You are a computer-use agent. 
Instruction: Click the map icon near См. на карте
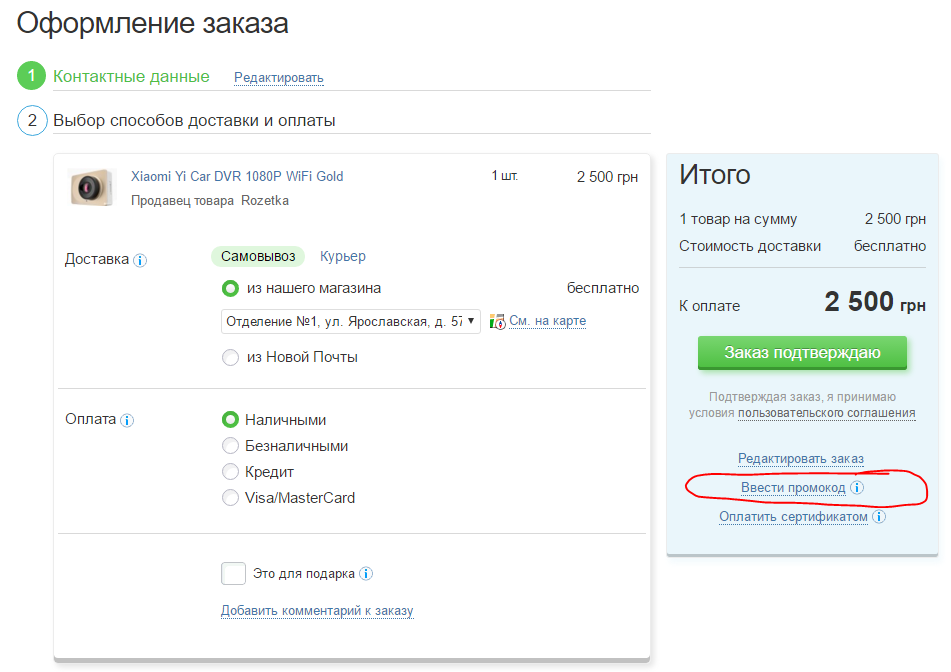(497, 322)
